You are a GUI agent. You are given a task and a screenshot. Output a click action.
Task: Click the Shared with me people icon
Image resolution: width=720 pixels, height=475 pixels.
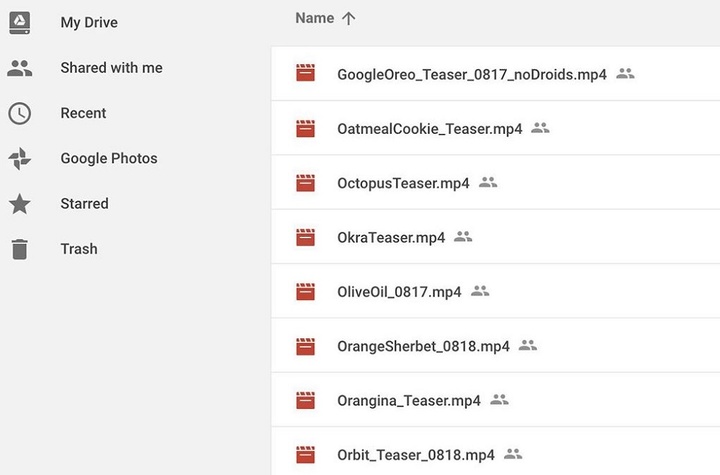pos(20,68)
